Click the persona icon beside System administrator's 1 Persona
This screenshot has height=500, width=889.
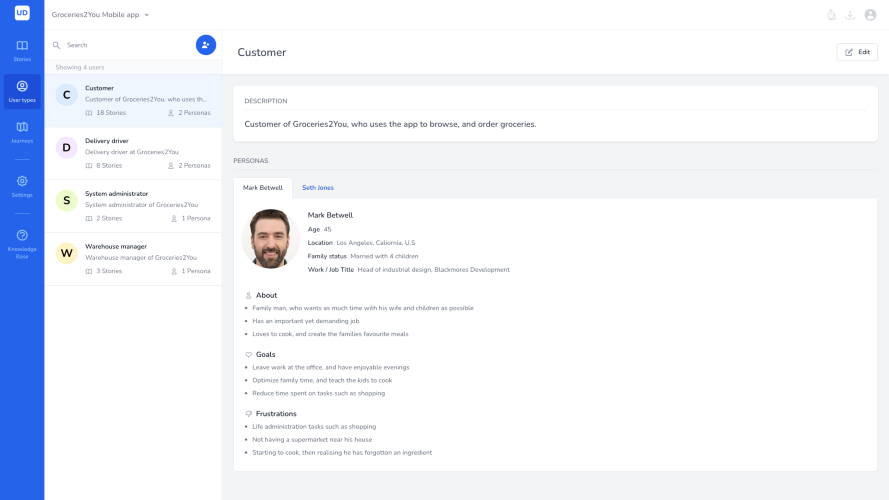[x=174, y=218]
